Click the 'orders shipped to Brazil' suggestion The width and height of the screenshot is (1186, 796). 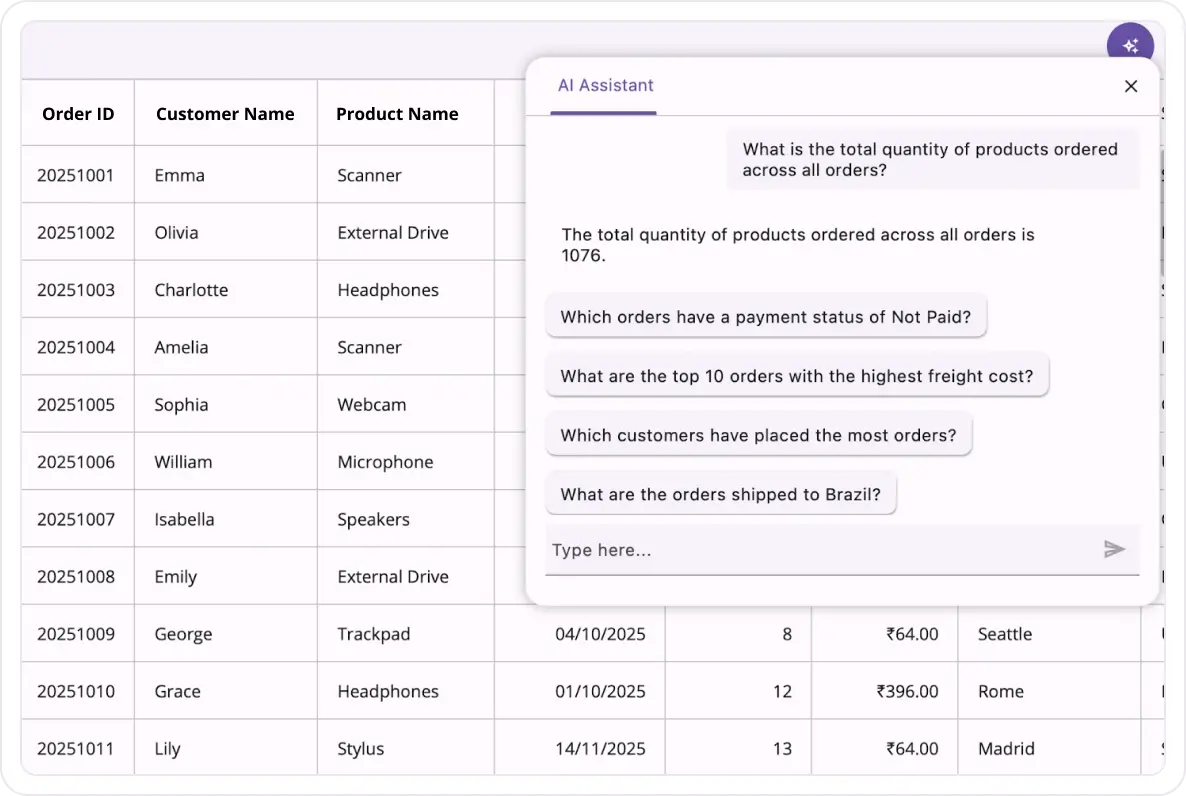tap(720, 494)
